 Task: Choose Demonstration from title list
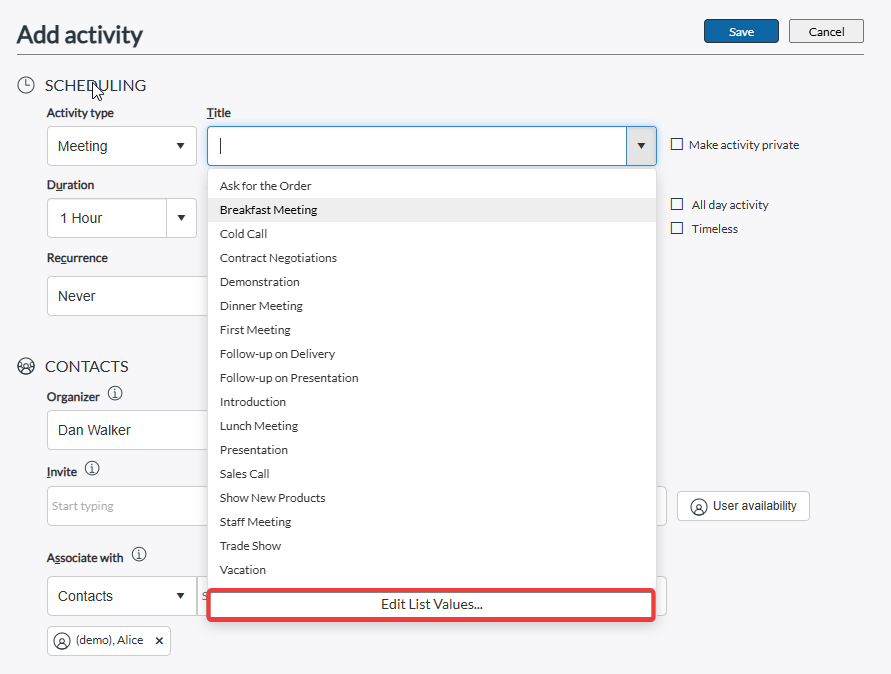coord(432,282)
